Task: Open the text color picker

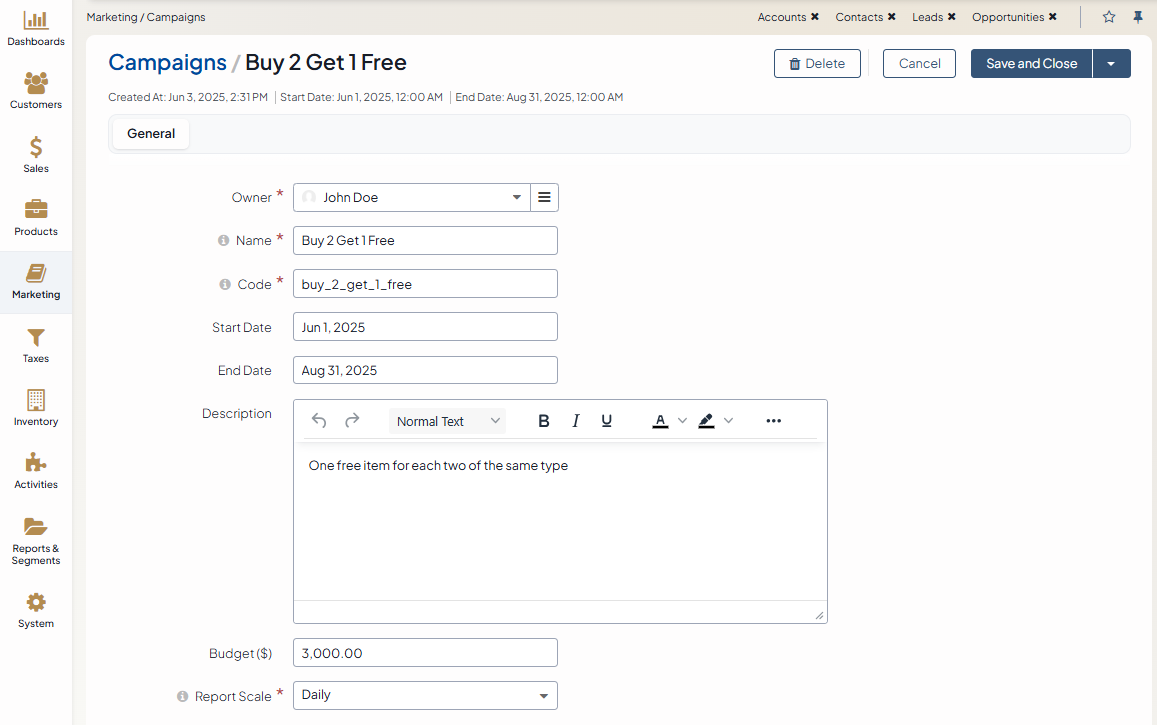Action: tap(660, 421)
